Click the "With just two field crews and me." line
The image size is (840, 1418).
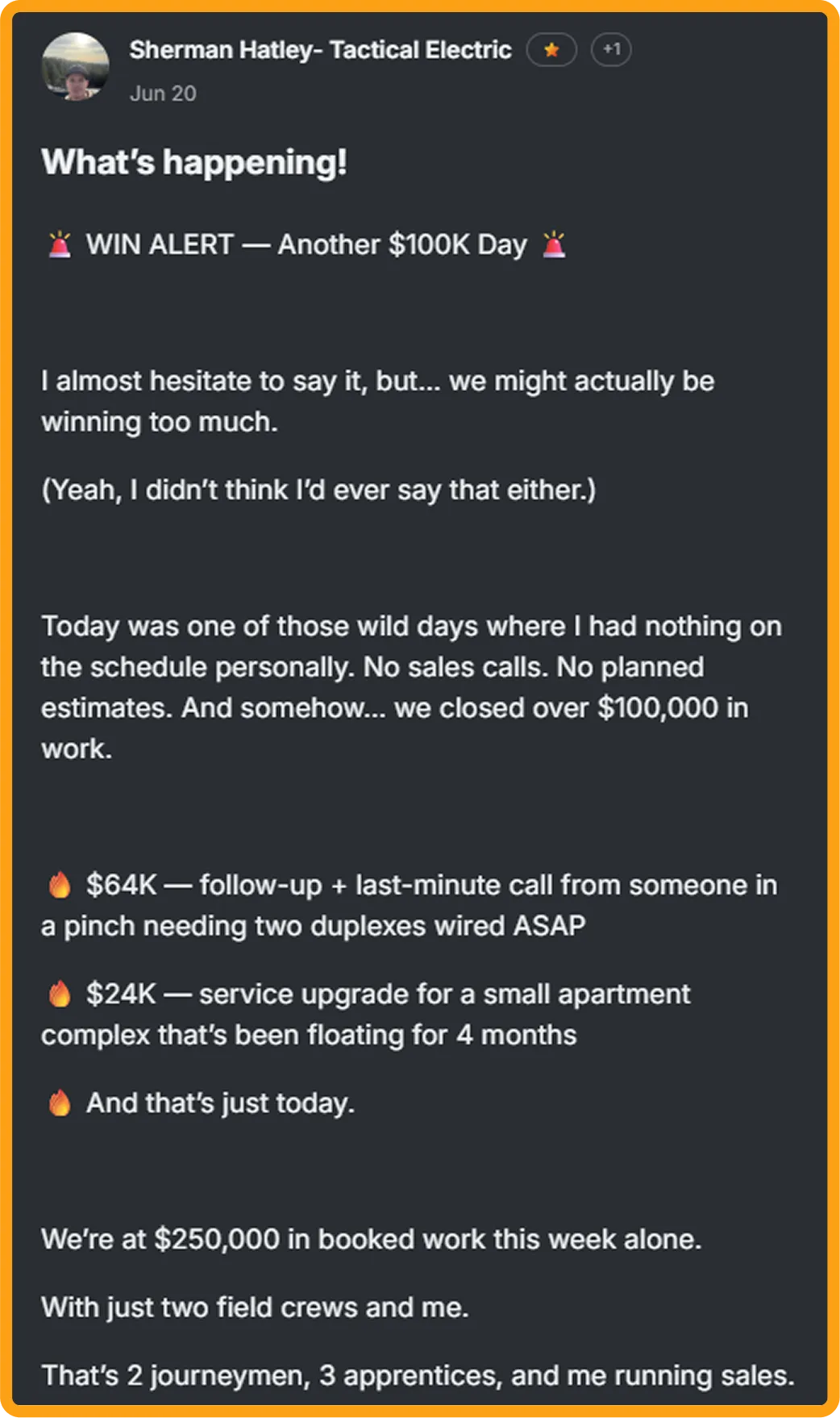[255, 1307]
